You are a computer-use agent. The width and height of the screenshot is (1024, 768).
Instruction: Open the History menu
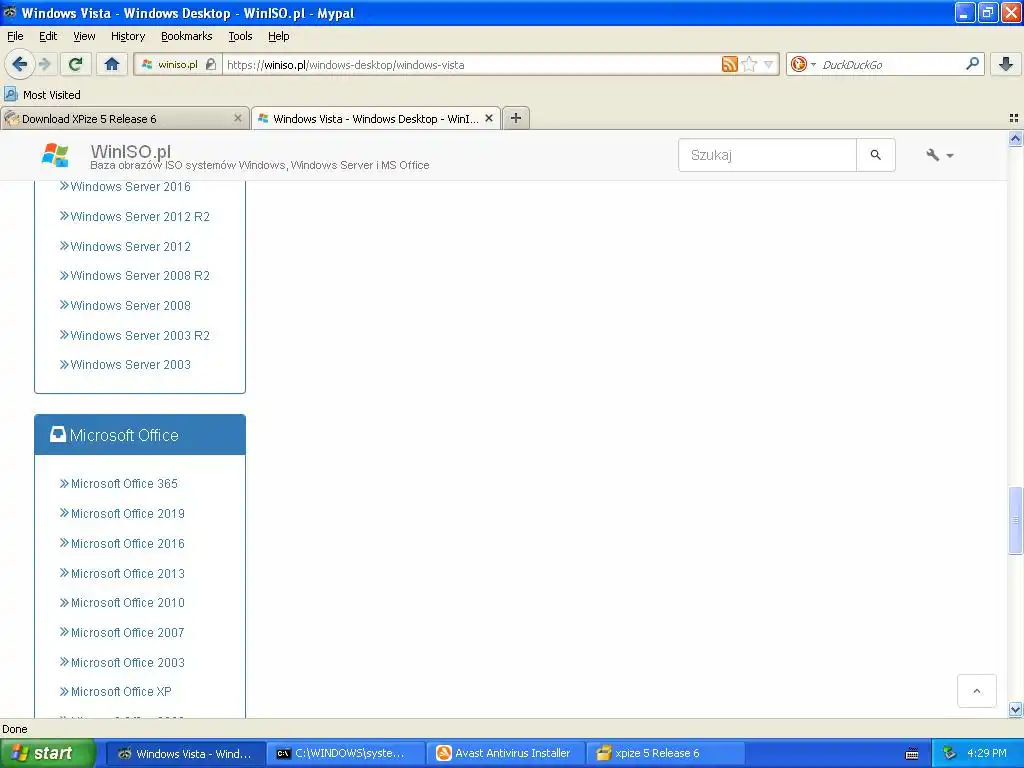coord(127,36)
